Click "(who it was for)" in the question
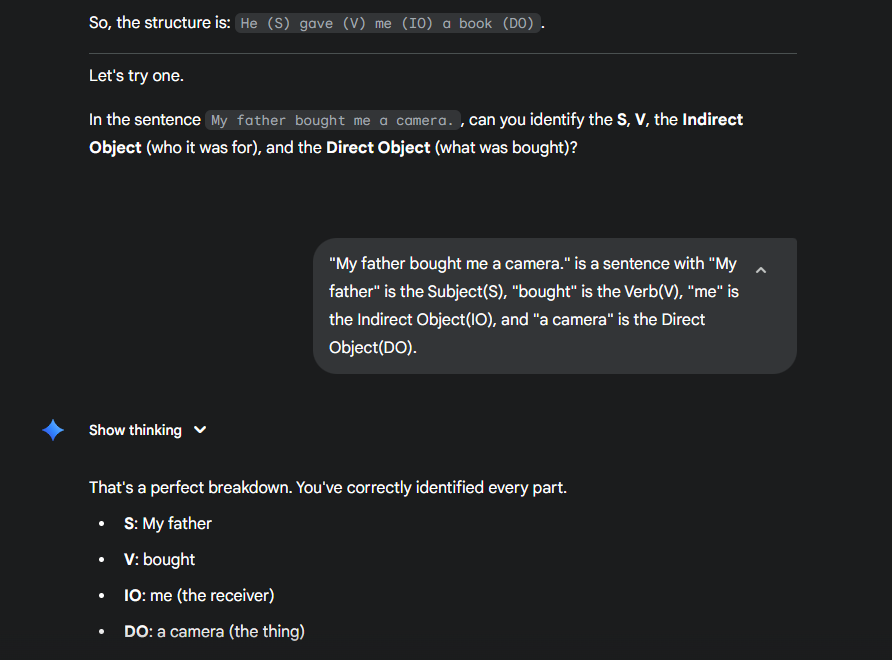 [203, 147]
